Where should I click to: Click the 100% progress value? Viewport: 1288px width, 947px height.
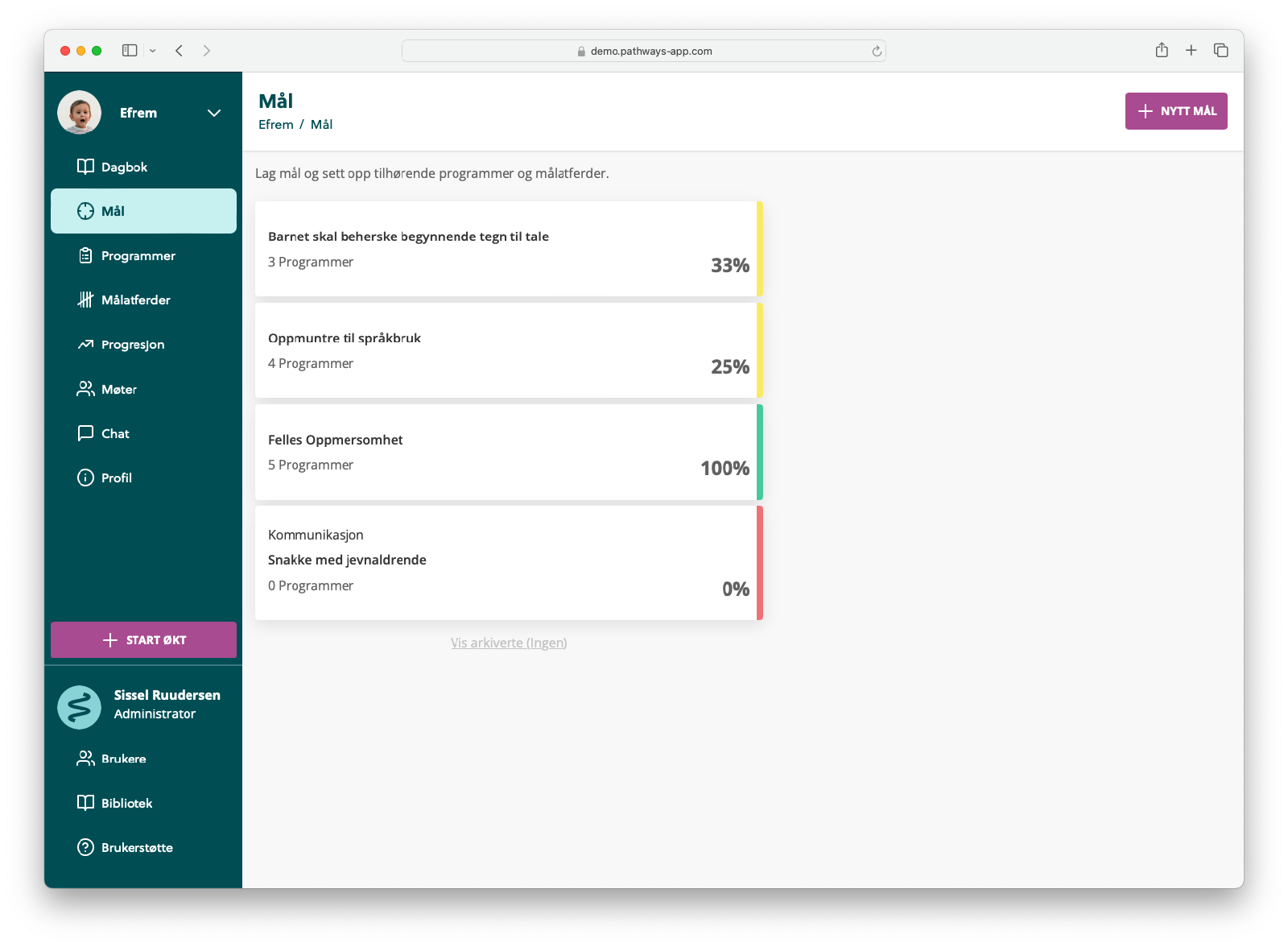pyautogui.click(x=724, y=468)
